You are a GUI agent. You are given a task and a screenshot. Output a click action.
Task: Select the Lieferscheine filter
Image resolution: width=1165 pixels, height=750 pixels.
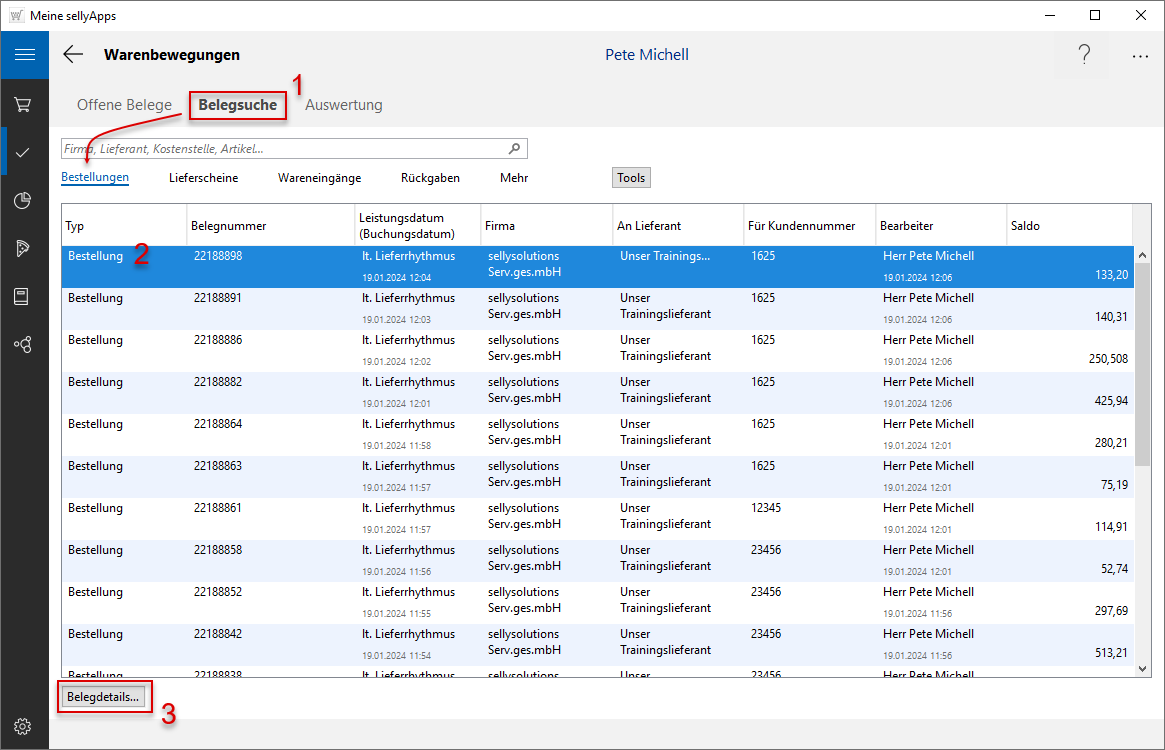(203, 178)
